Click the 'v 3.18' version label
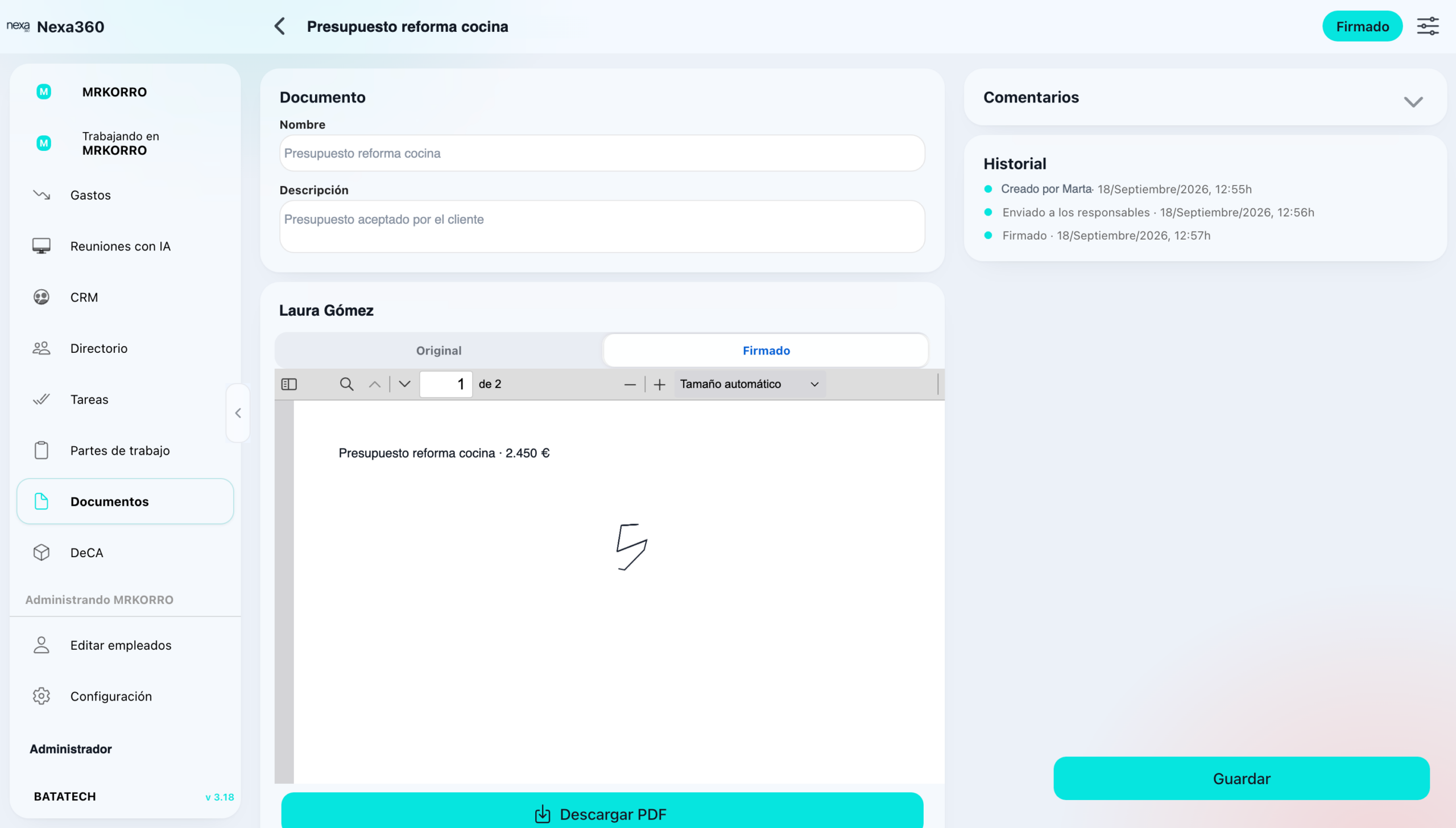The width and height of the screenshot is (1456, 828). (220, 797)
